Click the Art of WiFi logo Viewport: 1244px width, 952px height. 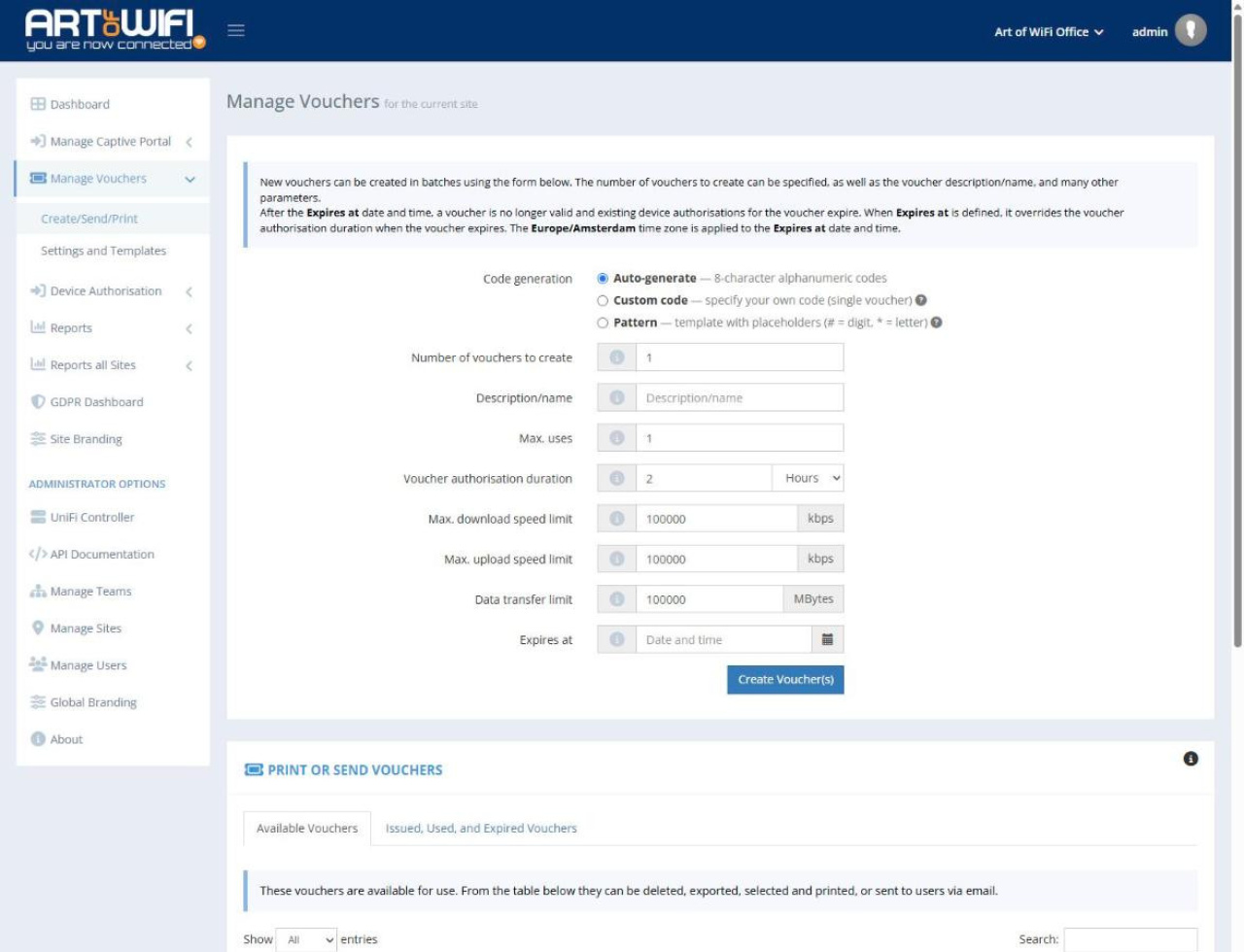pyautogui.click(x=115, y=30)
